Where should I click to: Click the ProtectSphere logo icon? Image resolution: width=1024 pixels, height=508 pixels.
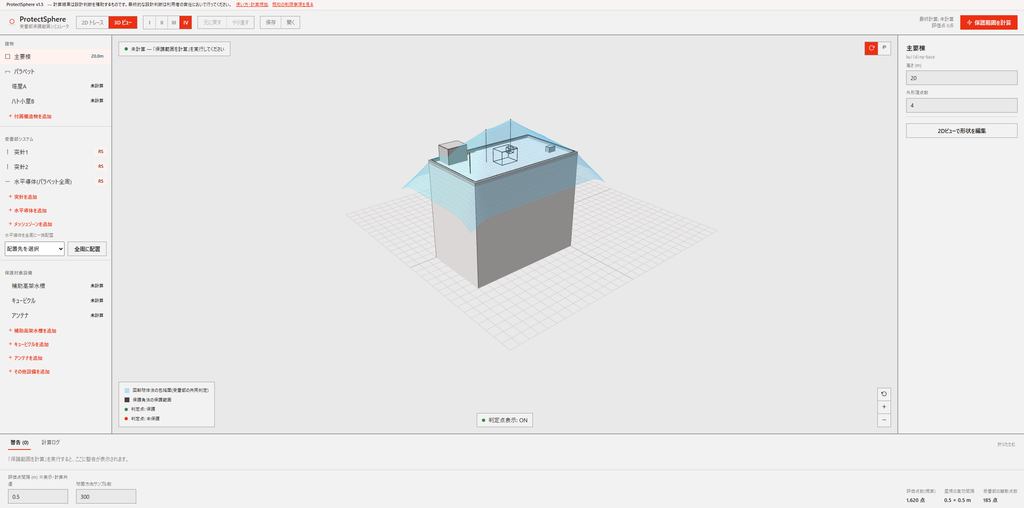(x=12, y=22)
